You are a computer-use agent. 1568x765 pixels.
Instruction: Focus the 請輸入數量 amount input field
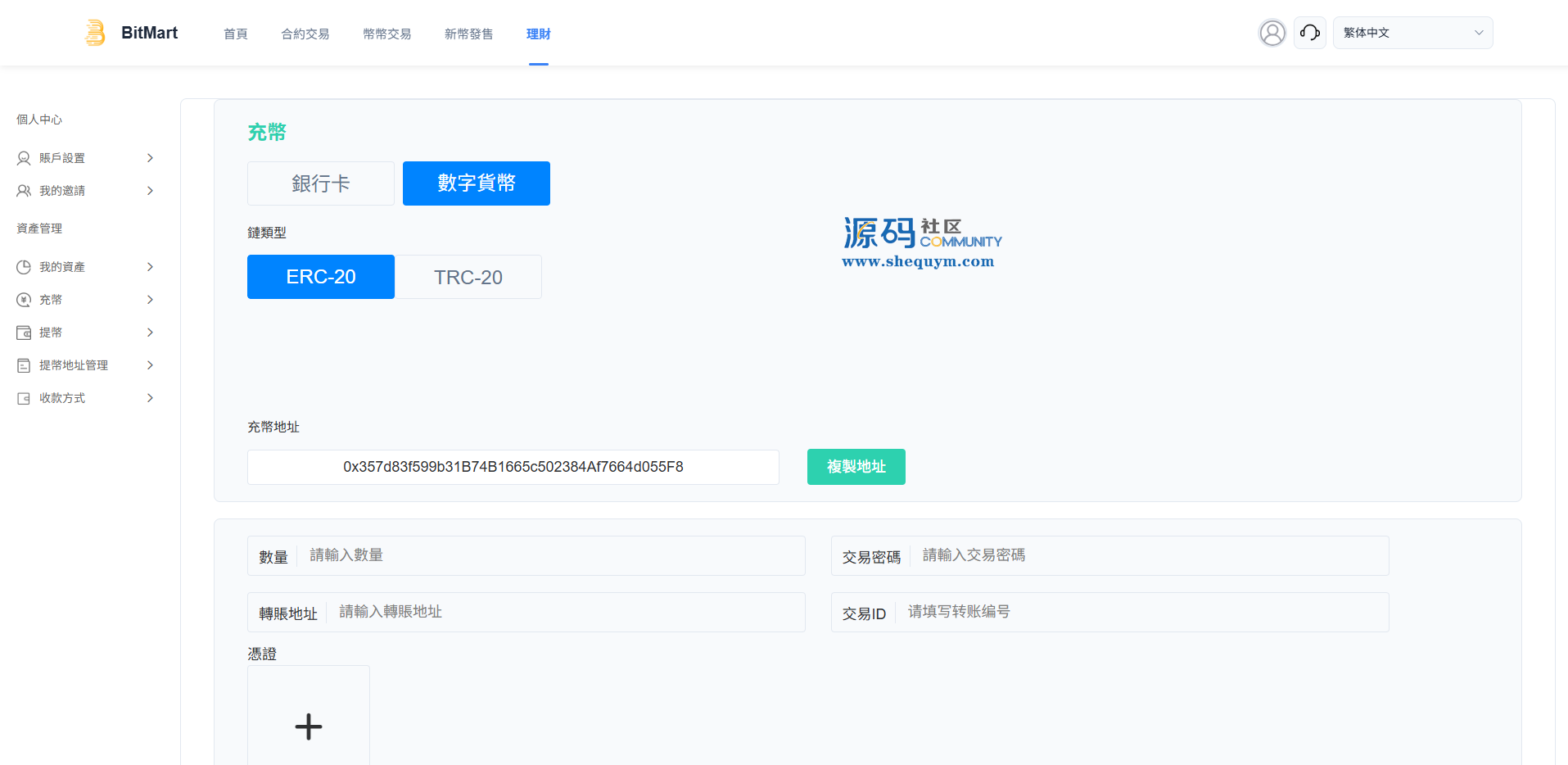pos(549,555)
